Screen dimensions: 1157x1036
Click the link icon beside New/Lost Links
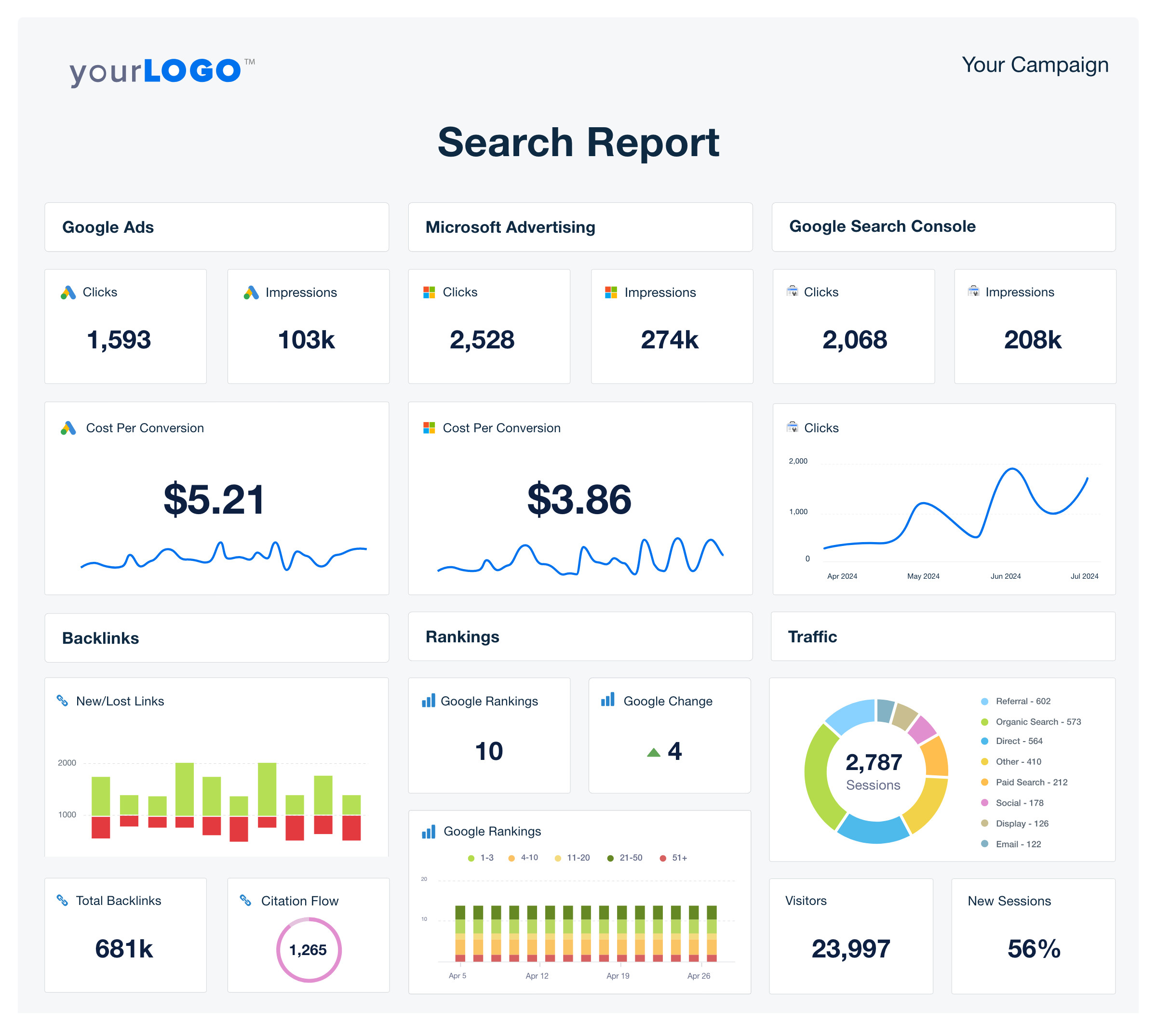[x=63, y=701]
